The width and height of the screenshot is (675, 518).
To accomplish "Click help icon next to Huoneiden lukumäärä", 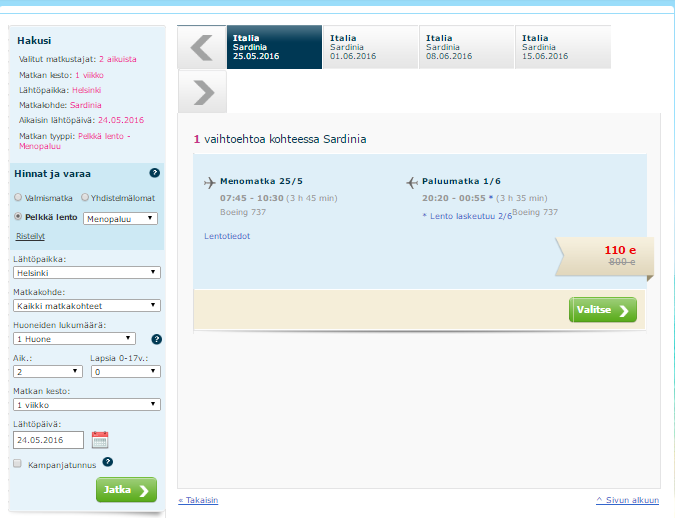I will click(156, 339).
